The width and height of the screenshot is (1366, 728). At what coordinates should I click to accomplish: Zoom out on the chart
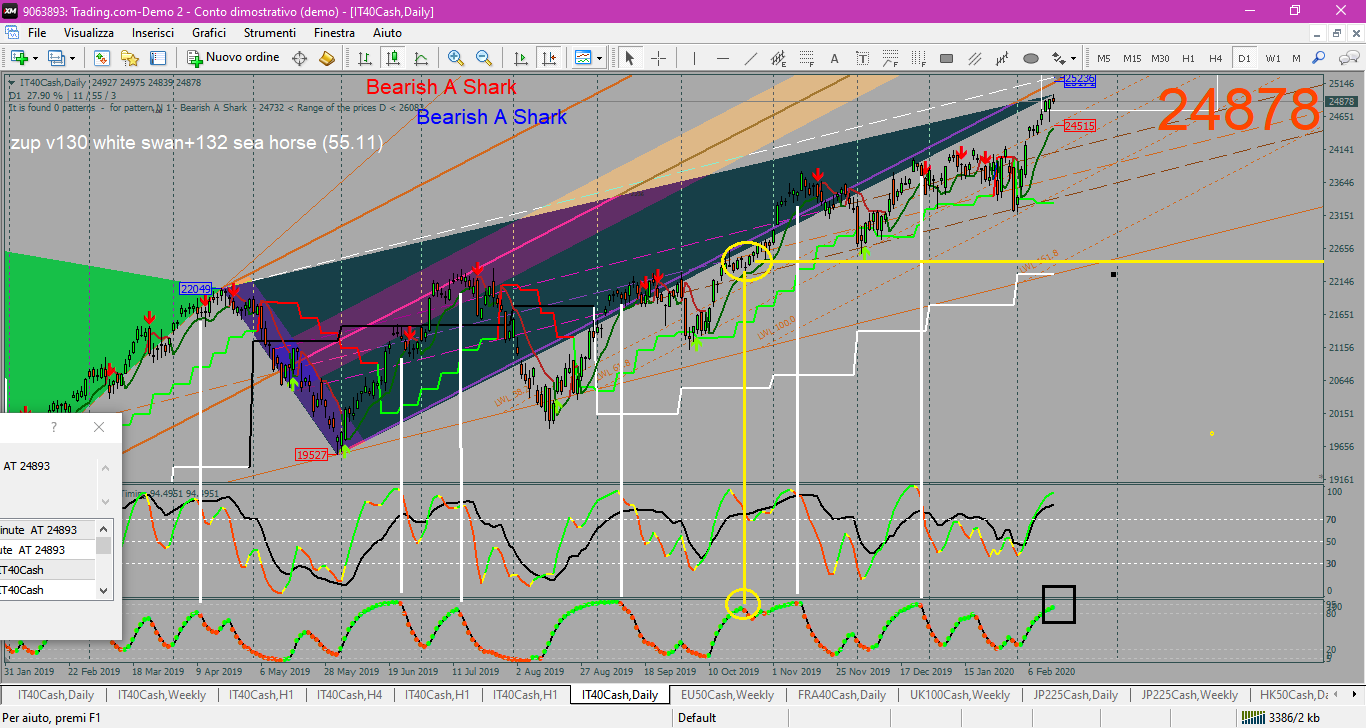(x=484, y=58)
